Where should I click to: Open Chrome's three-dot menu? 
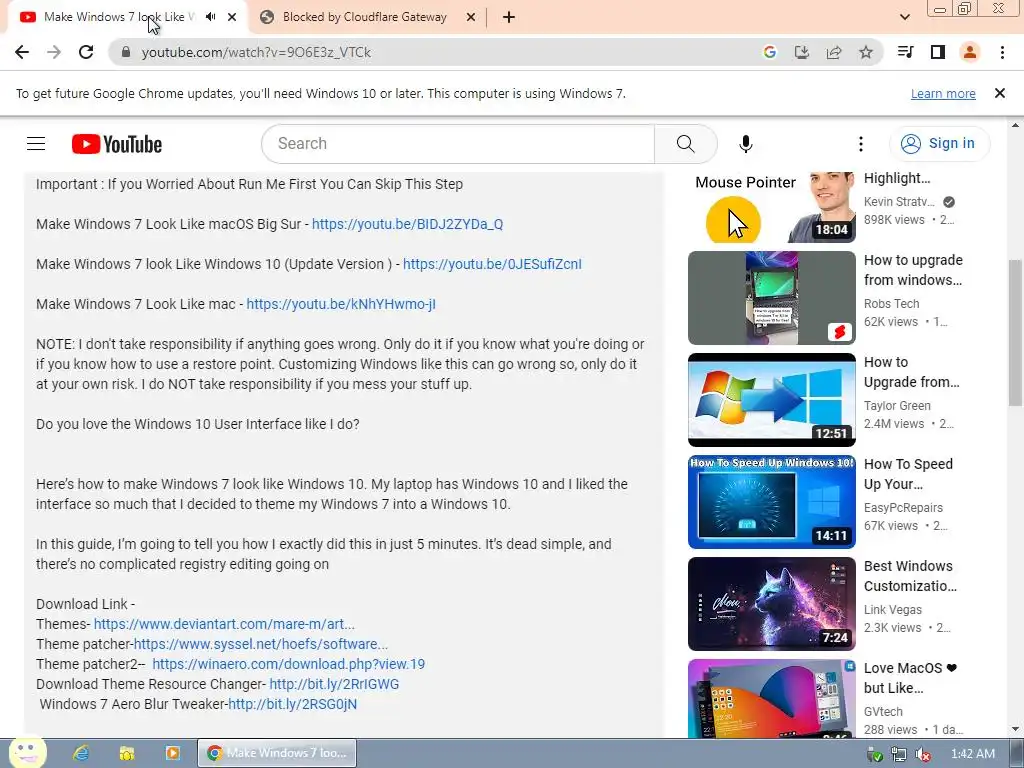1002,52
